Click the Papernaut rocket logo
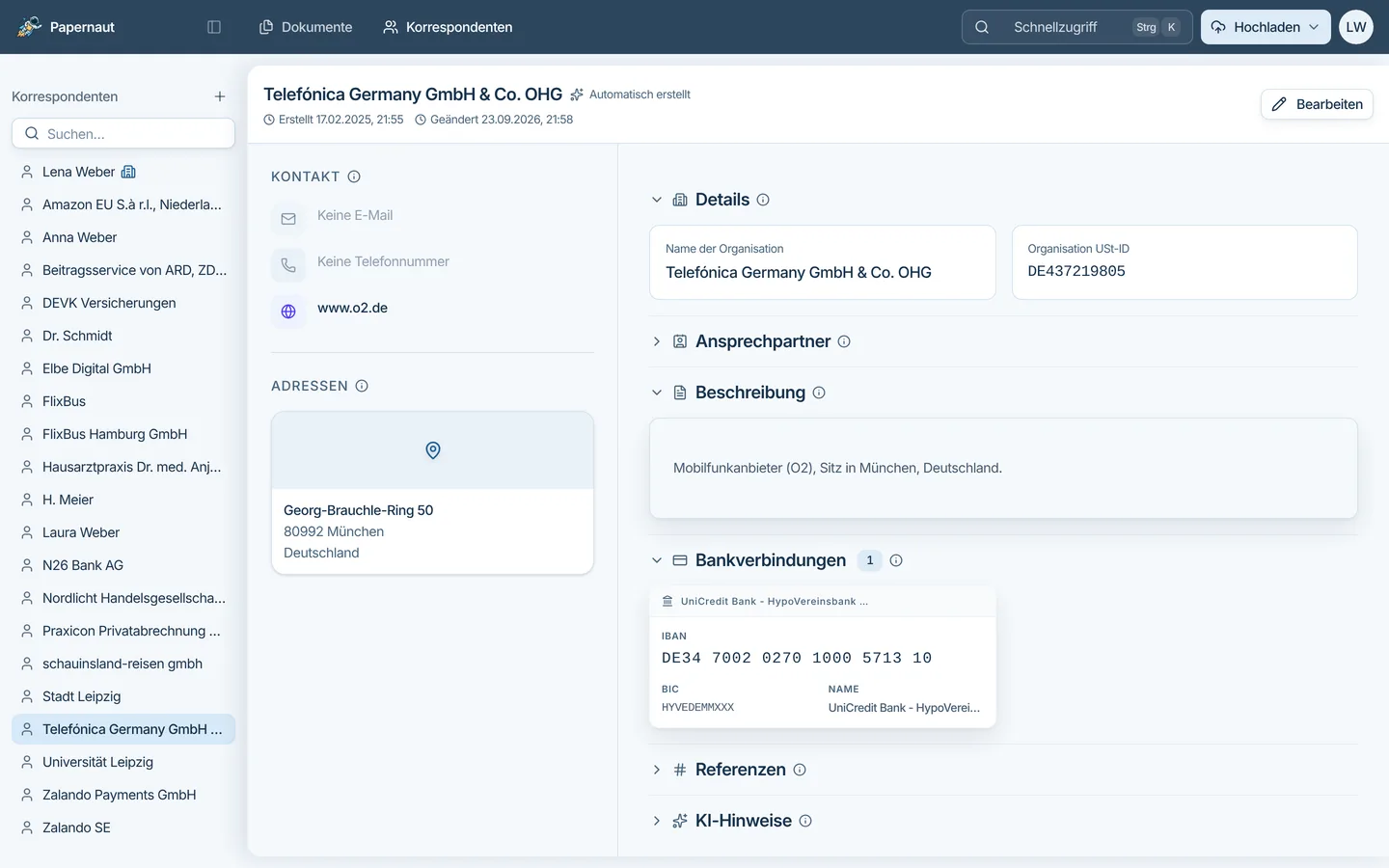 [29, 27]
